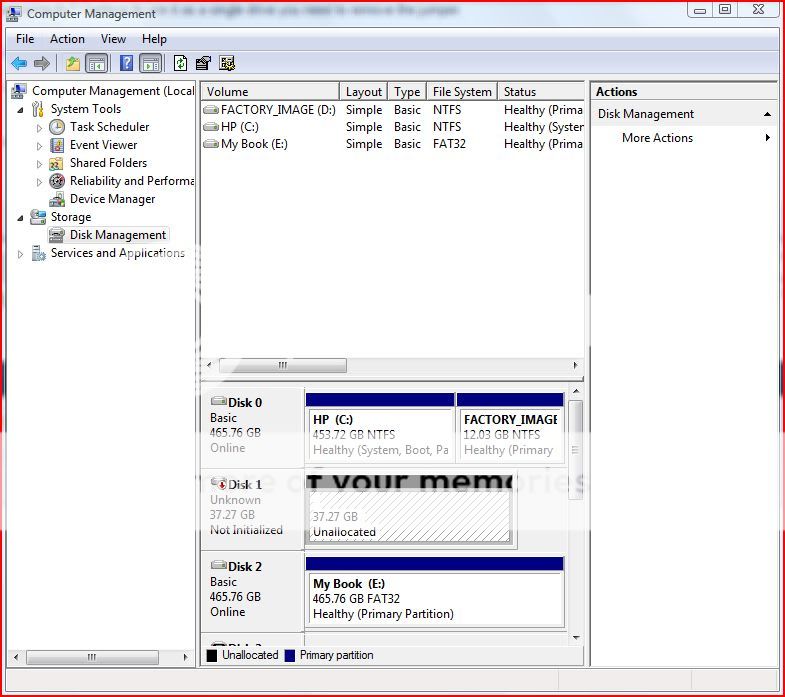This screenshot has width=785, height=697.
Task: Click the Back arrow toolbar icon
Action: (x=19, y=64)
